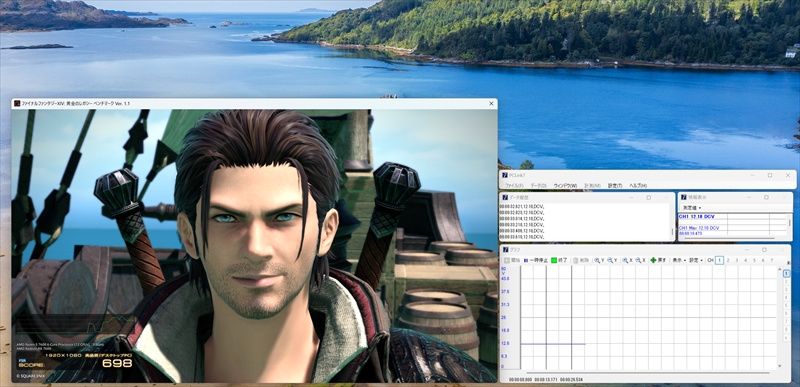The height and width of the screenshot is (387, 800).
Task: Open the ヘルプ(H) menu
Action: point(638,186)
